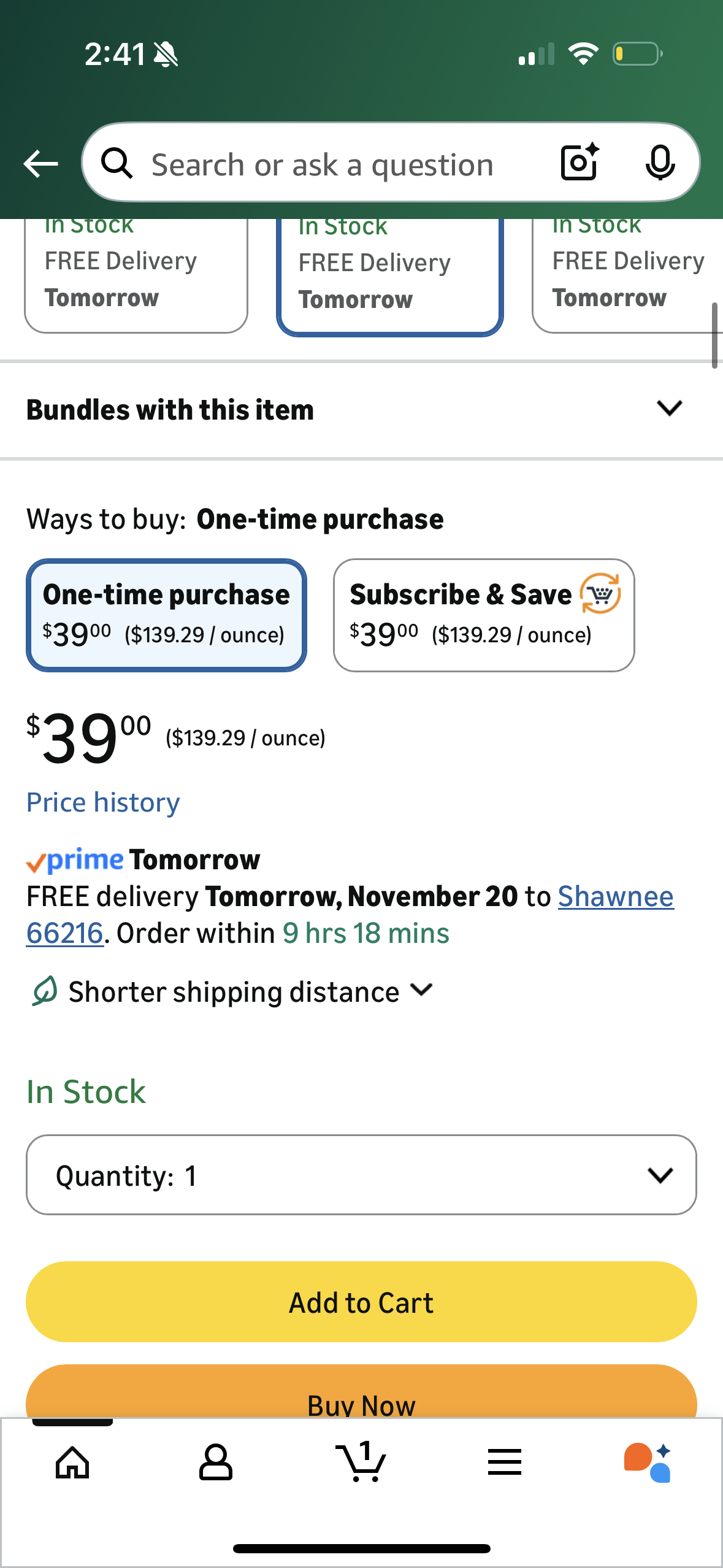The width and height of the screenshot is (723, 1568).
Task: Select Subscribe & Save option
Action: (x=483, y=615)
